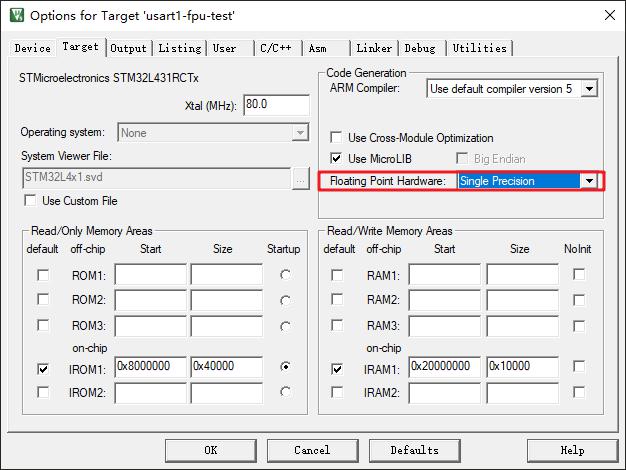Check the ROM1 default checkbox
The height and width of the screenshot is (470, 626).
pyautogui.click(x=43, y=275)
